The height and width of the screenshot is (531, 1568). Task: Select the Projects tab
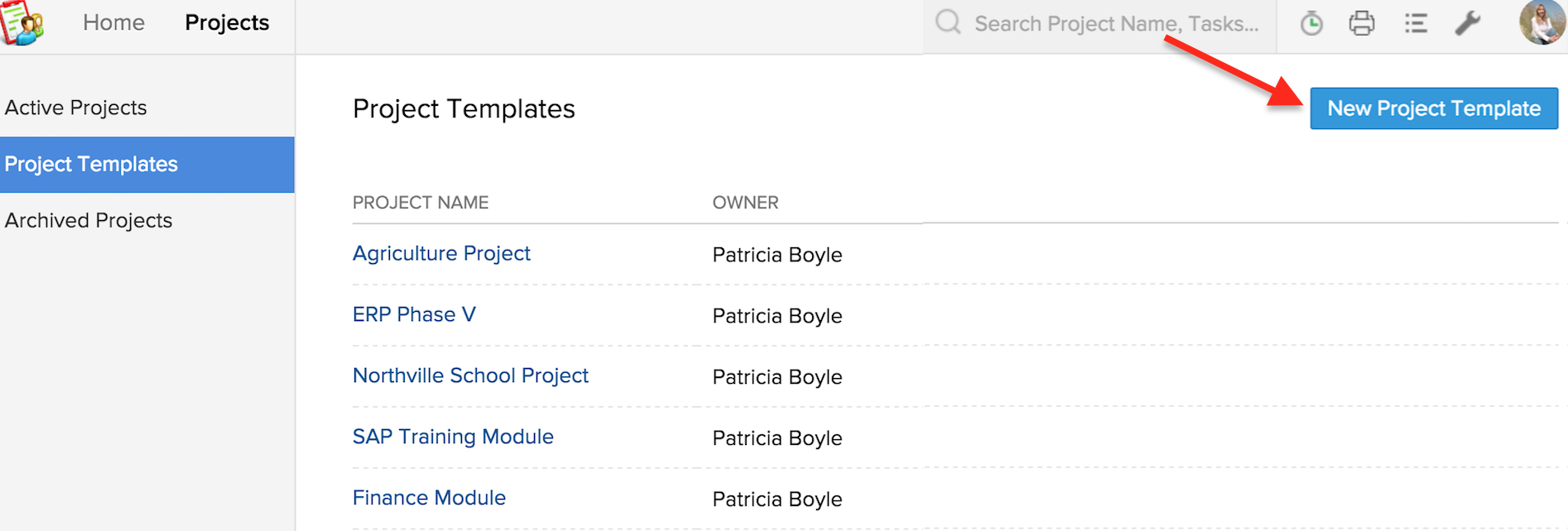point(226,23)
